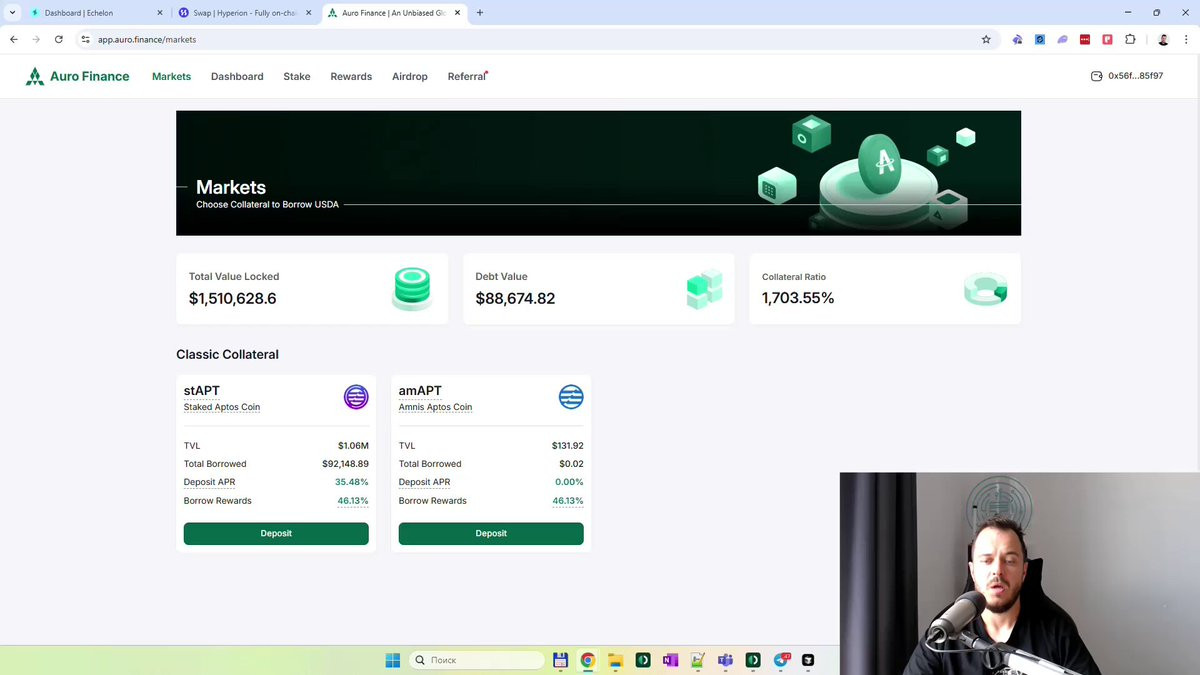Click amAPT Borrow Rewards 46.13% value
Screen dimensions: 1200x675
coord(568,501)
